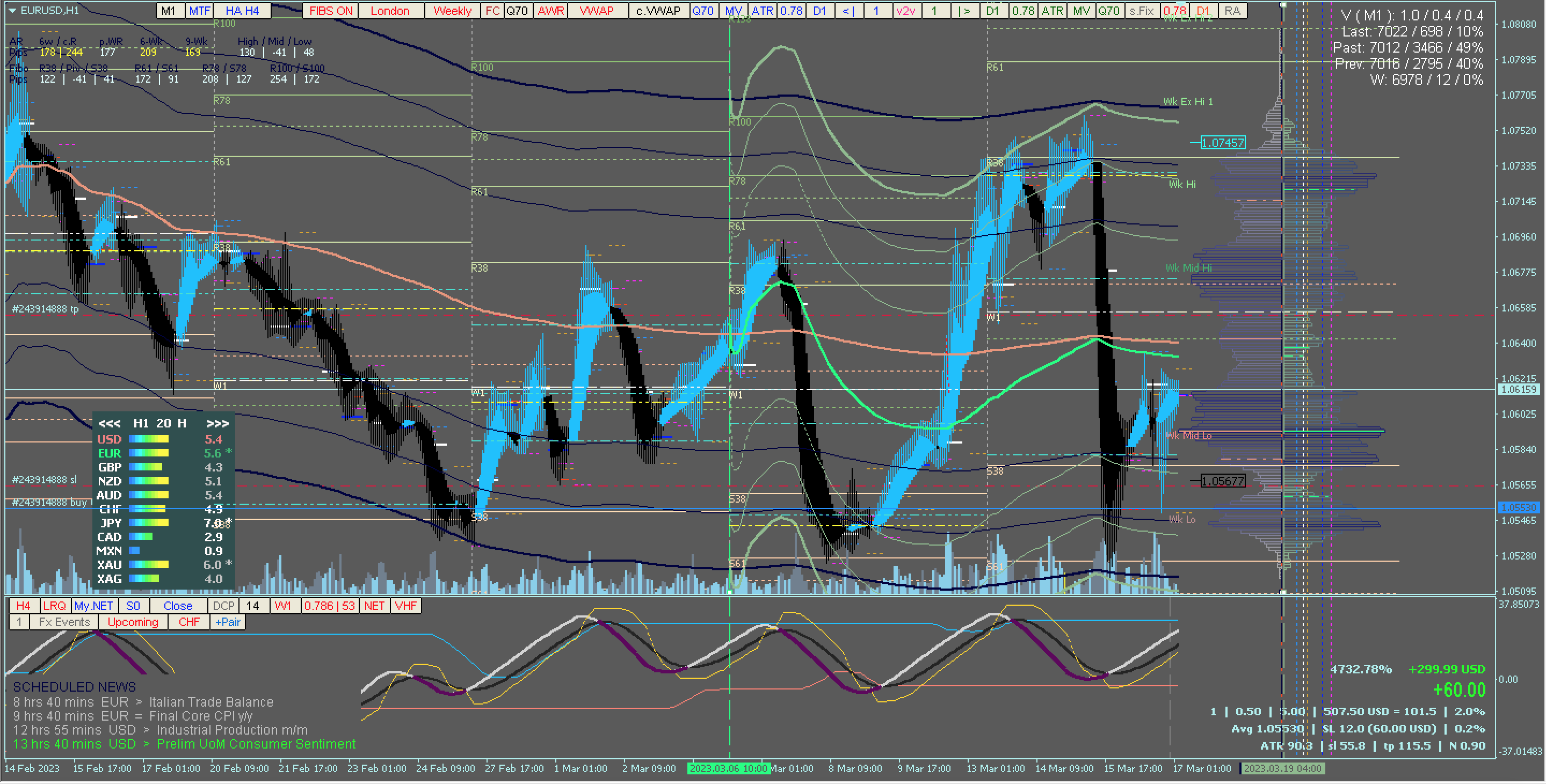Image resolution: width=1546 pixels, height=784 pixels.
Task: Click the USD strength bar in meter
Action: pyautogui.click(x=148, y=439)
